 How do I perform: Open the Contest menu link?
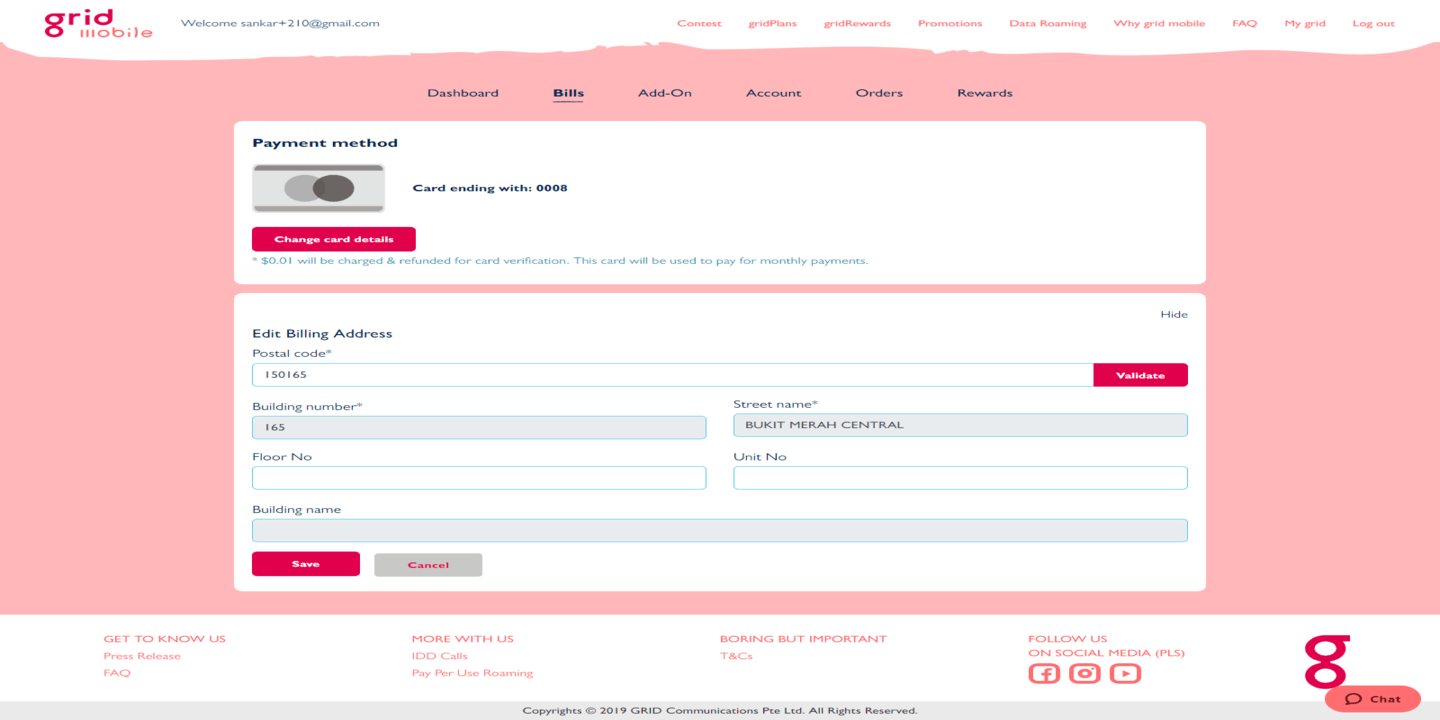(699, 23)
